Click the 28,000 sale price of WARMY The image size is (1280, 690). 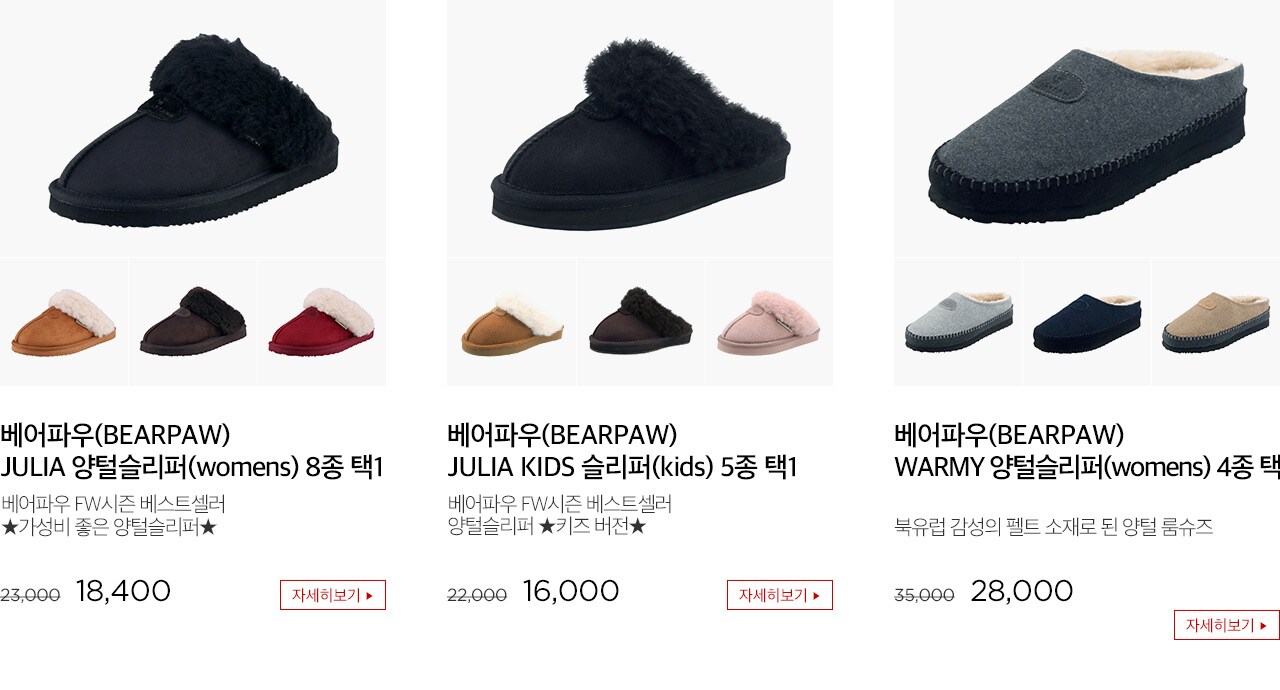click(x=1022, y=591)
